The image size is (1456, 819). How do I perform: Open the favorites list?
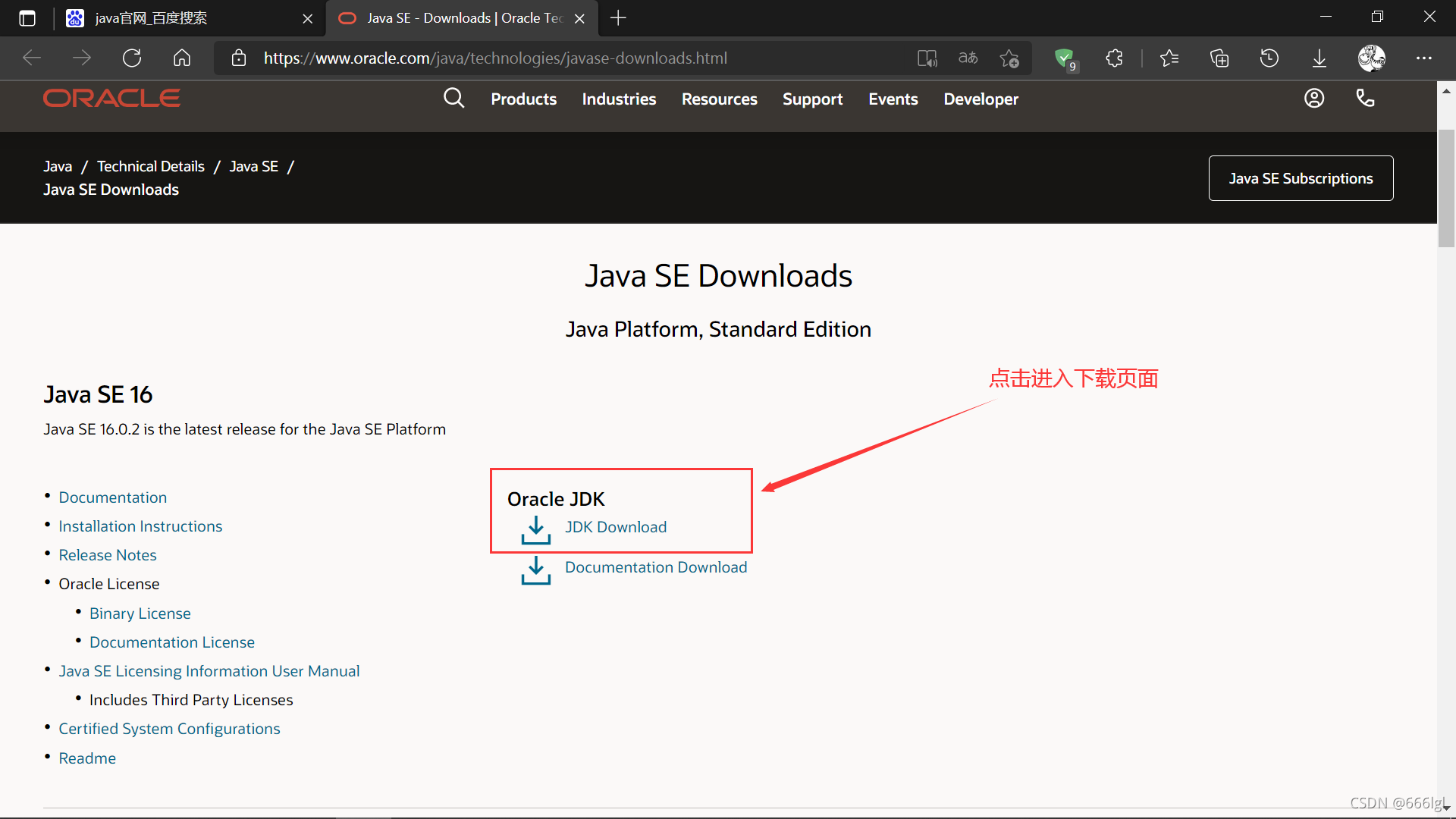[1169, 58]
